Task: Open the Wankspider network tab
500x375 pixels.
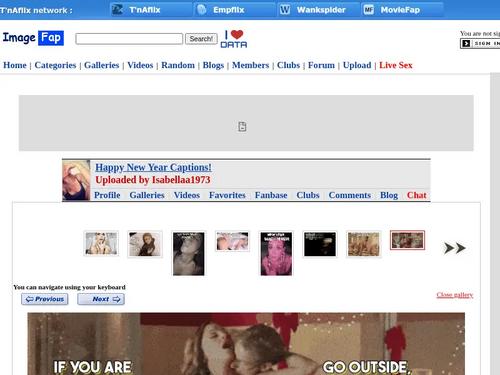Action: (x=318, y=10)
